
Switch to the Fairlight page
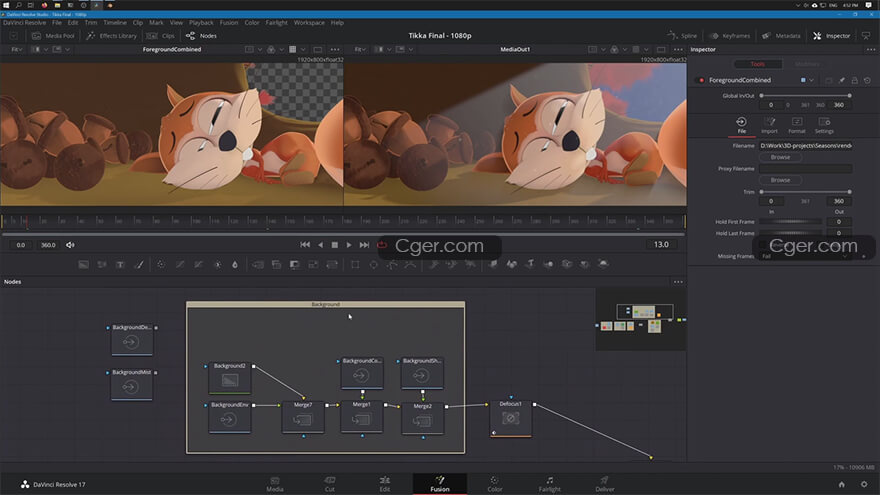pyautogui.click(x=549, y=484)
